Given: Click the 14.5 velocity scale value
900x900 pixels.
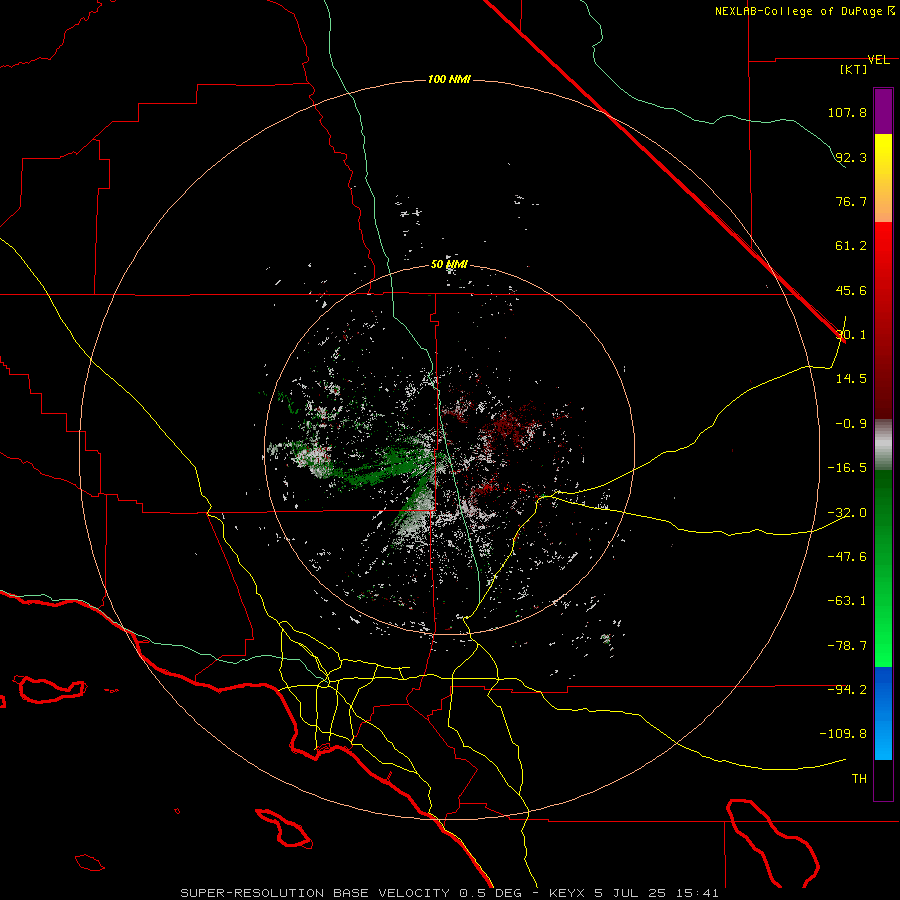Looking at the screenshot, I should [x=851, y=379].
